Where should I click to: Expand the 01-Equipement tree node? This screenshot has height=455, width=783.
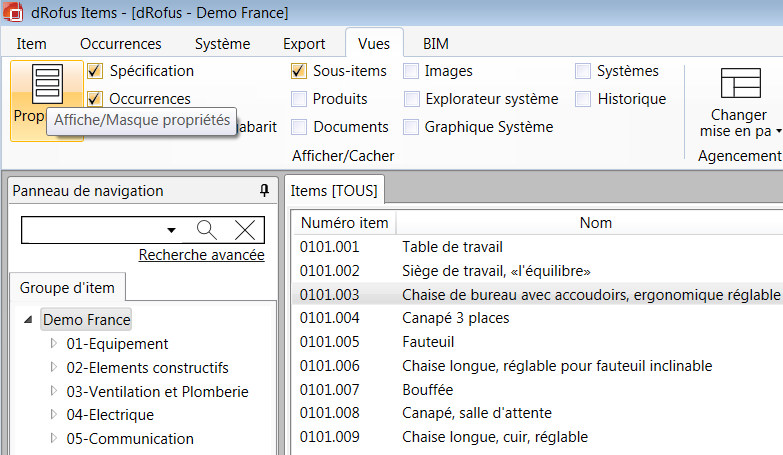(54, 343)
